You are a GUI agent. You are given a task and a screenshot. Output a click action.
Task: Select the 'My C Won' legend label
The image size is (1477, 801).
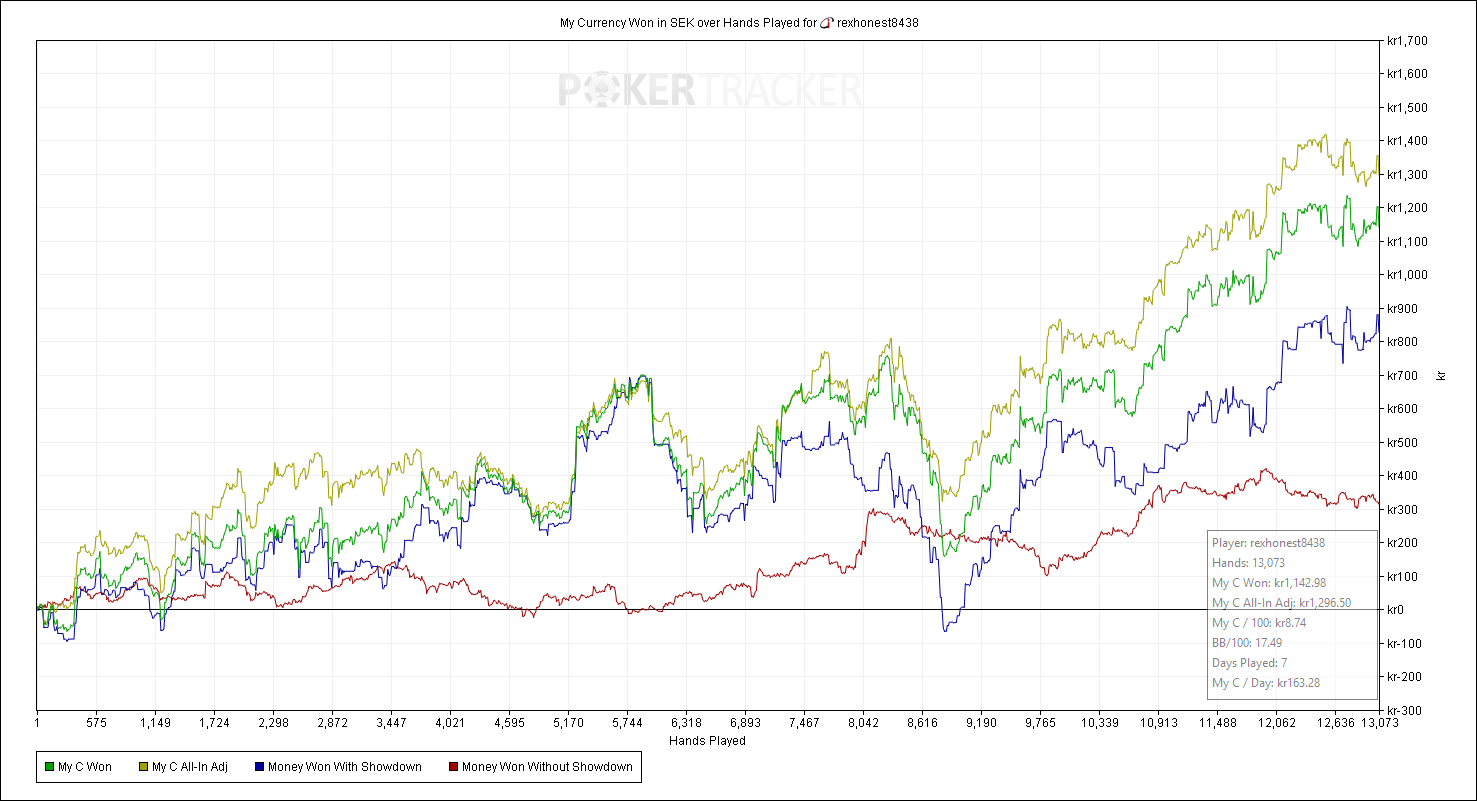coord(85,767)
